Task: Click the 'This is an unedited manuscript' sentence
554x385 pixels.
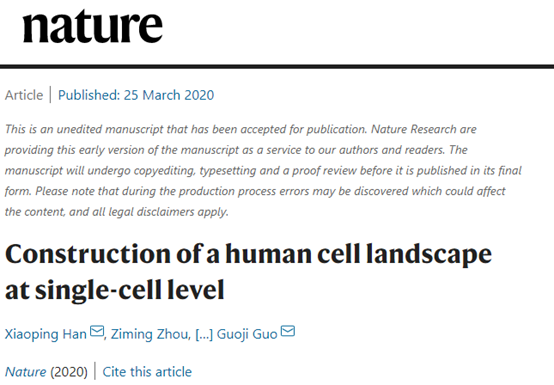Action: tap(186, 129)
